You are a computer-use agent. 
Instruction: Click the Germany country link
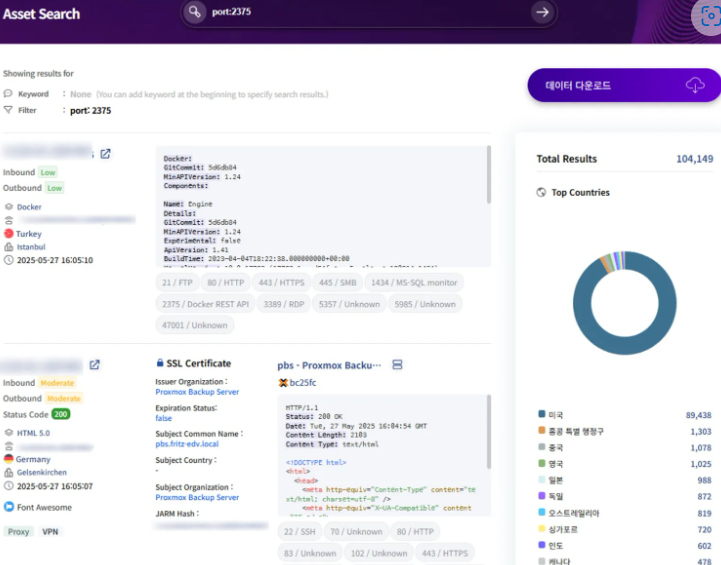tap(33, 459)
